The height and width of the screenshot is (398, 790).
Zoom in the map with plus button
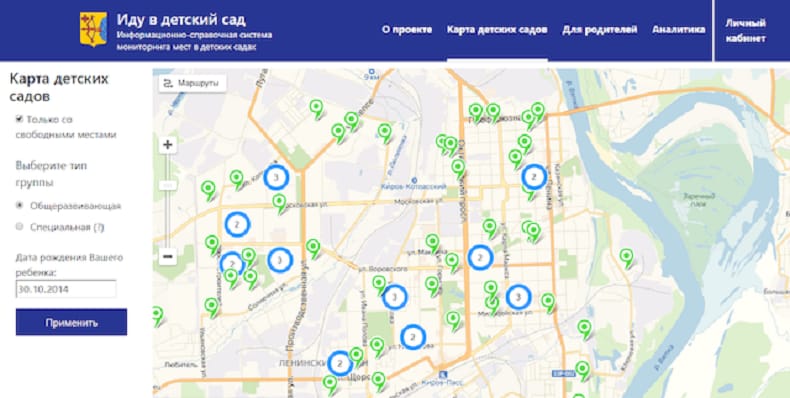coord(168,146)
